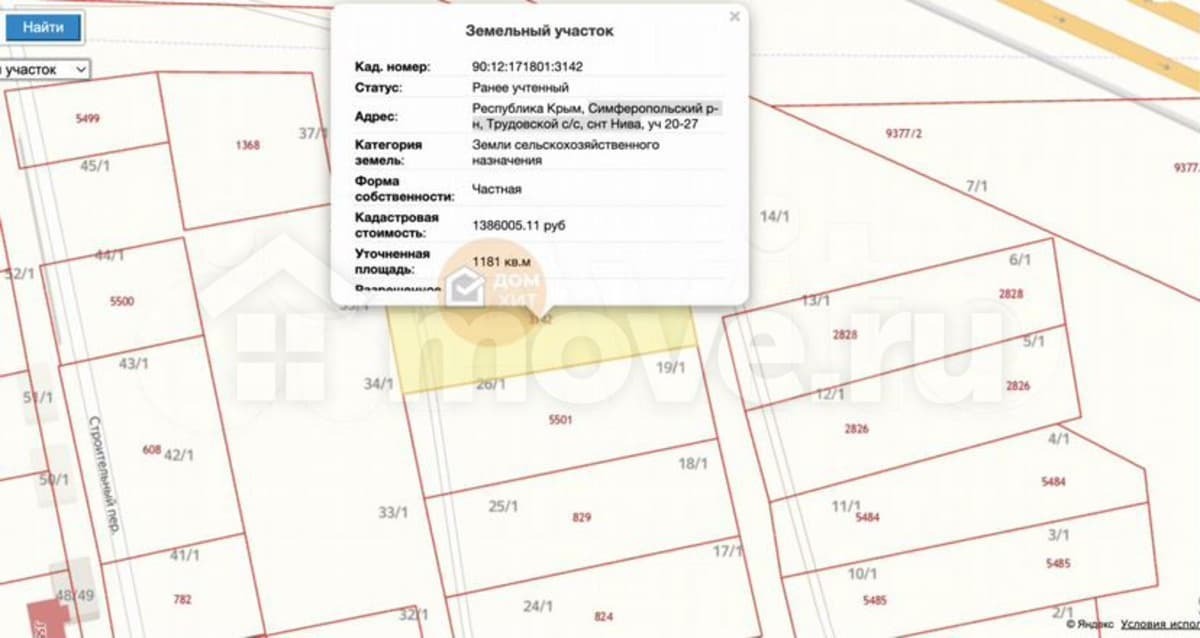Screen dimensions: 1200x638
Task: Click lot label 25/1
Action: coord(502,506)
